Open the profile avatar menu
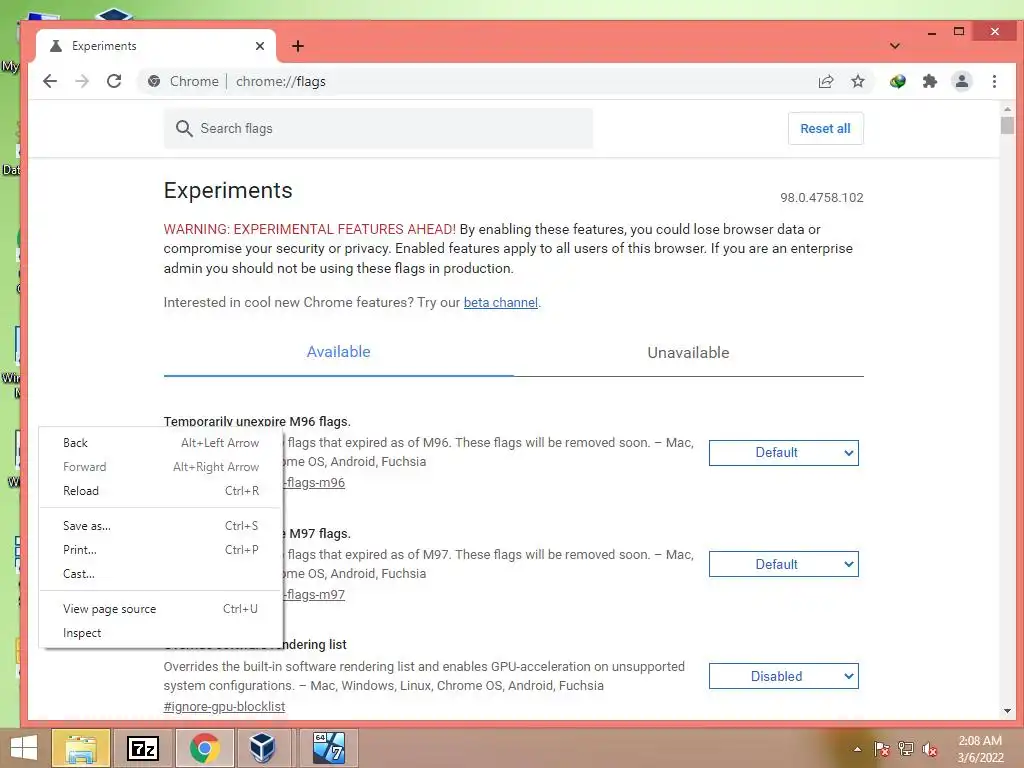The width and height of the screenshot is (1024, 768). (x=962, y=81)
